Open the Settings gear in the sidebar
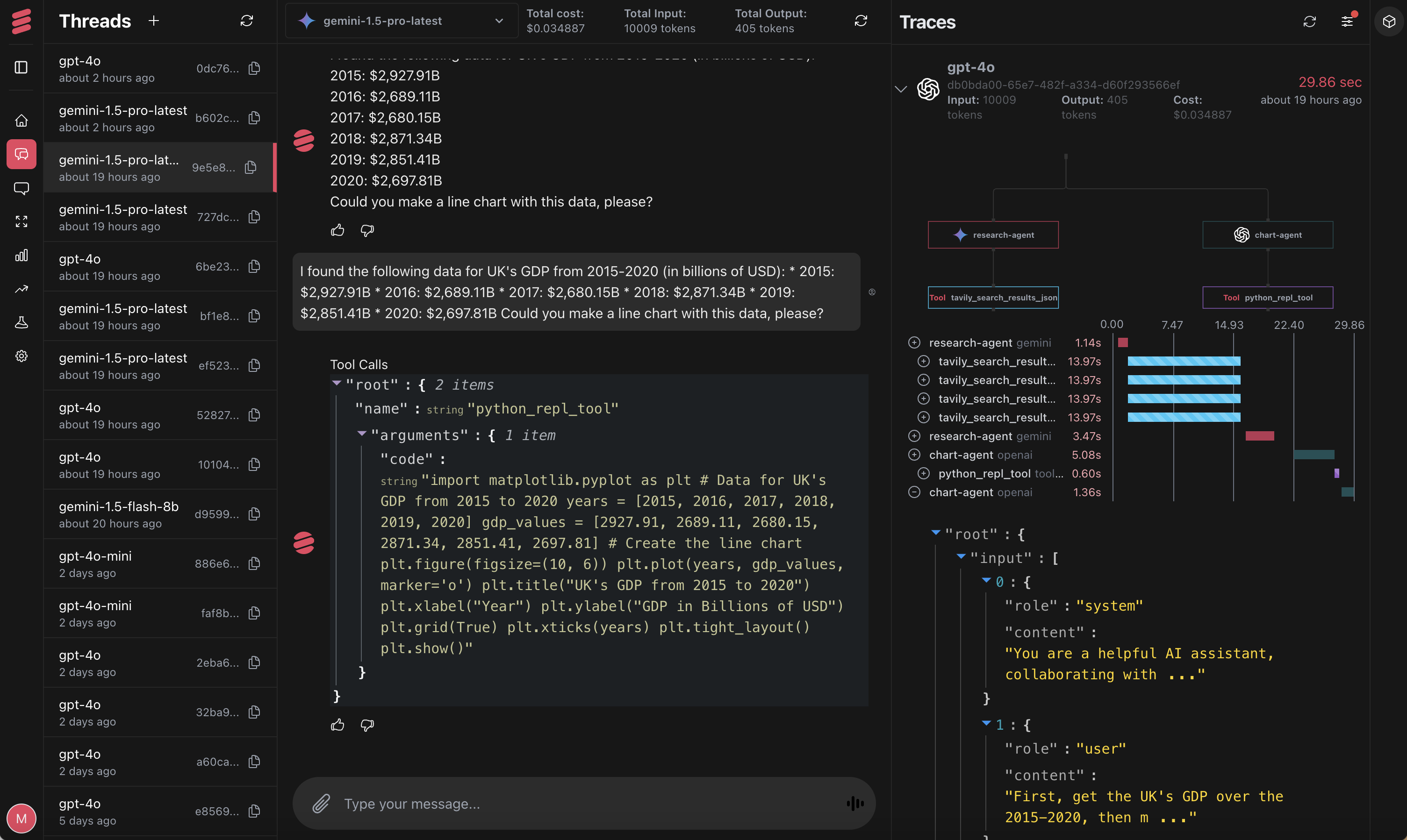The image size is (1407, 840). [22, 356]
